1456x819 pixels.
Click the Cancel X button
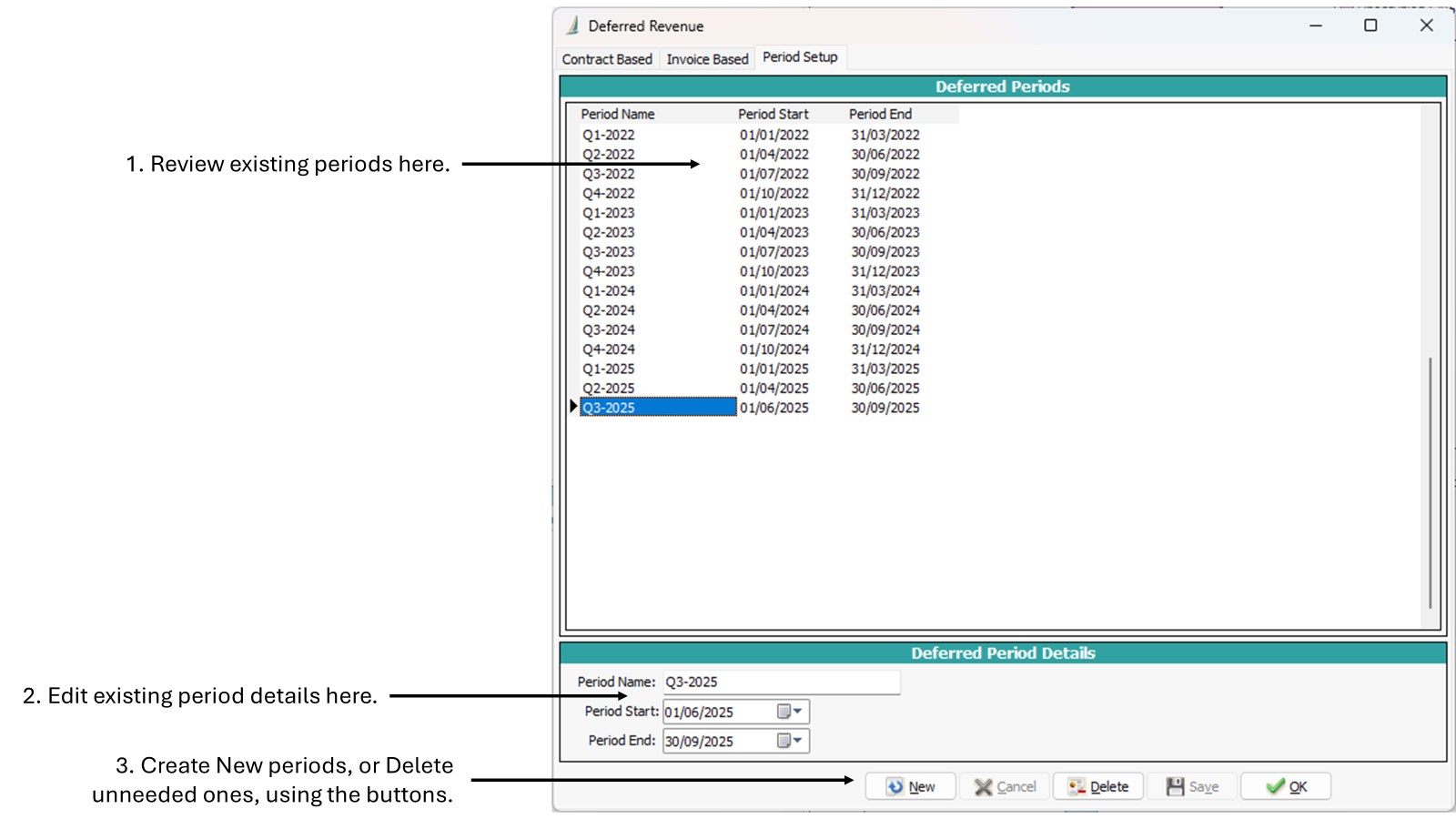coord(1005,786)
